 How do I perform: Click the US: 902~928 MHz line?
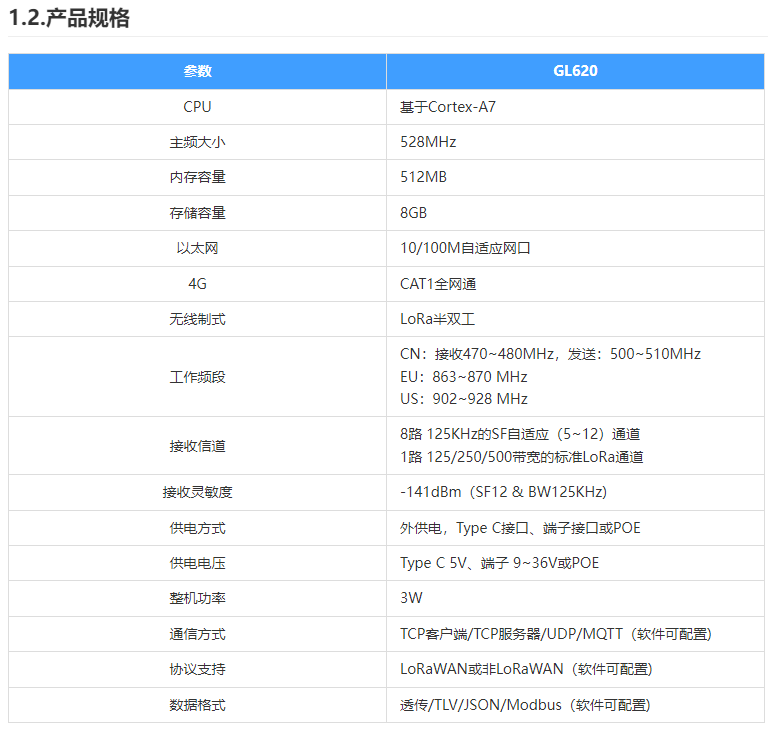(463, 399)
